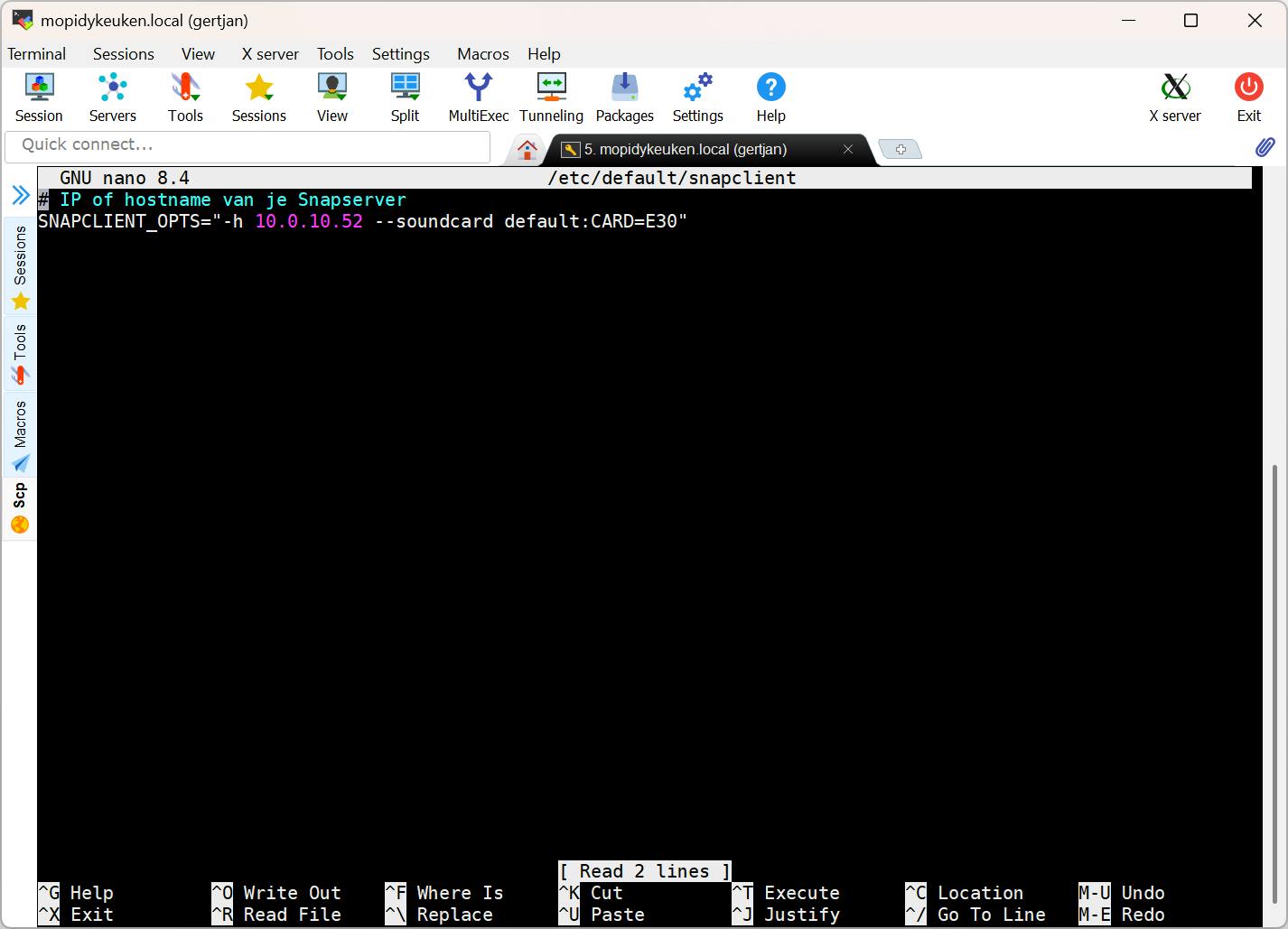Click the ^/ Go To Line hint
This screenshot has height=929, width=1288.
tap(975, 915)
